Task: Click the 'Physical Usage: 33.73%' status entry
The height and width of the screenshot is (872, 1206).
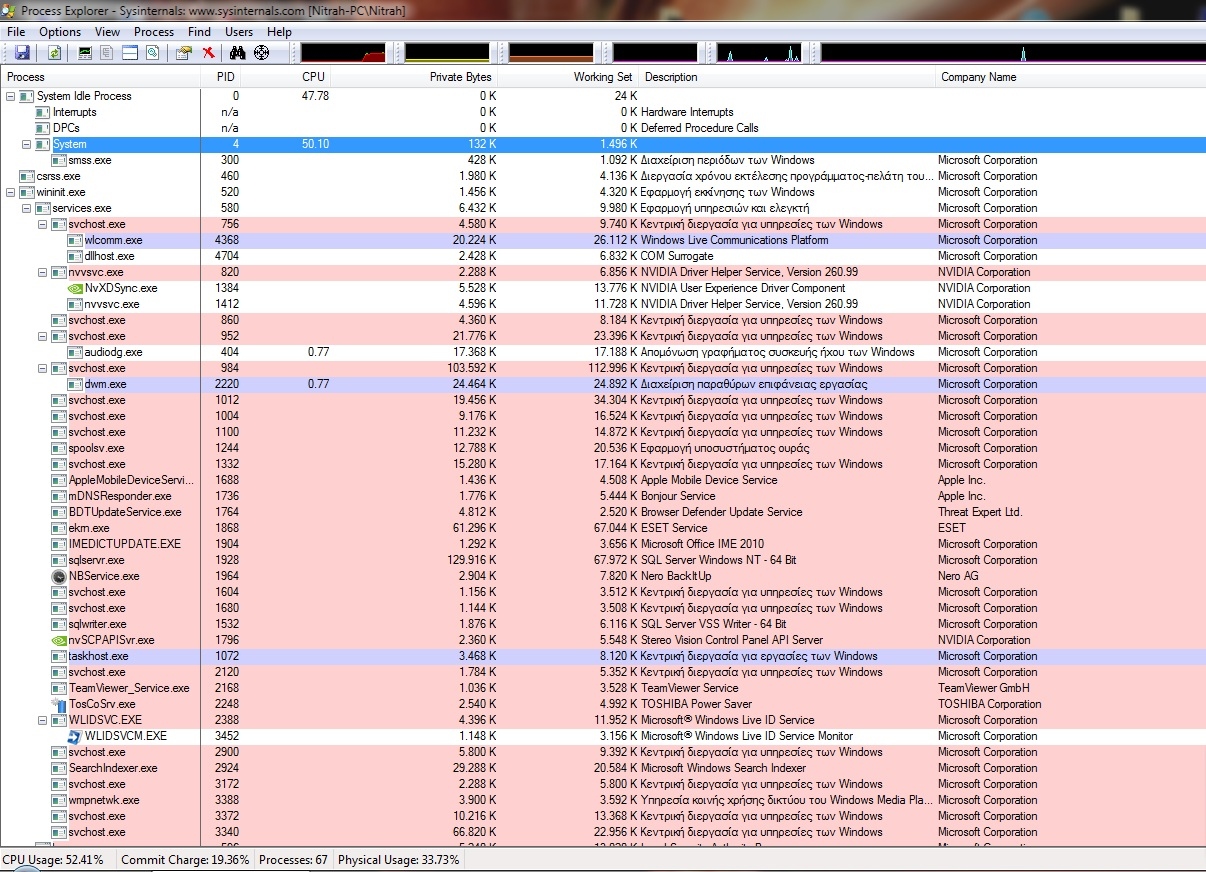Action: [x=399, y=860]
